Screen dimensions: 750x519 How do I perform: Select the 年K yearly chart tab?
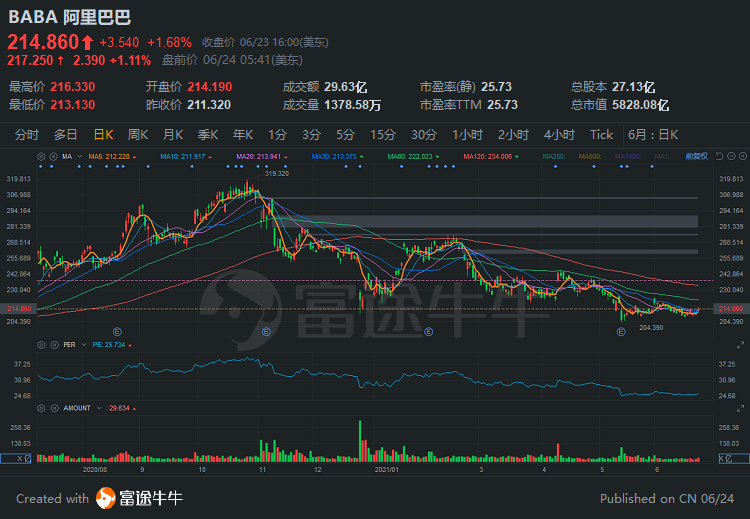coord(243,135)
